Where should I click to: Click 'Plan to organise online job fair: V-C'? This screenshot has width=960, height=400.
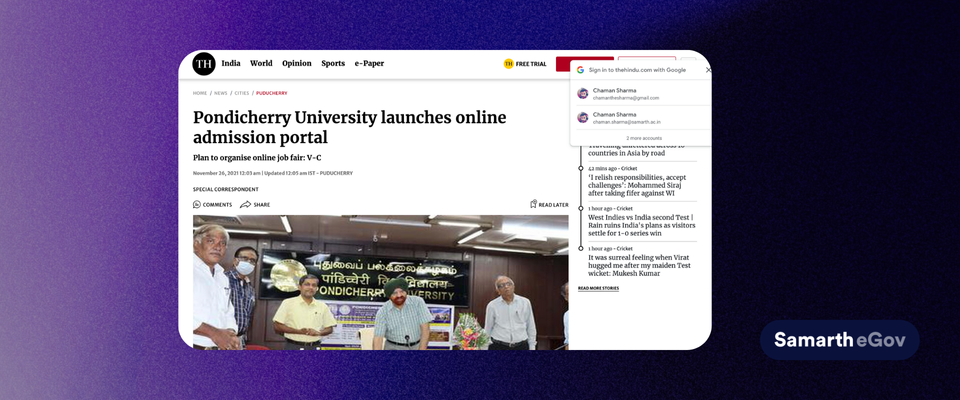point(257,157)
